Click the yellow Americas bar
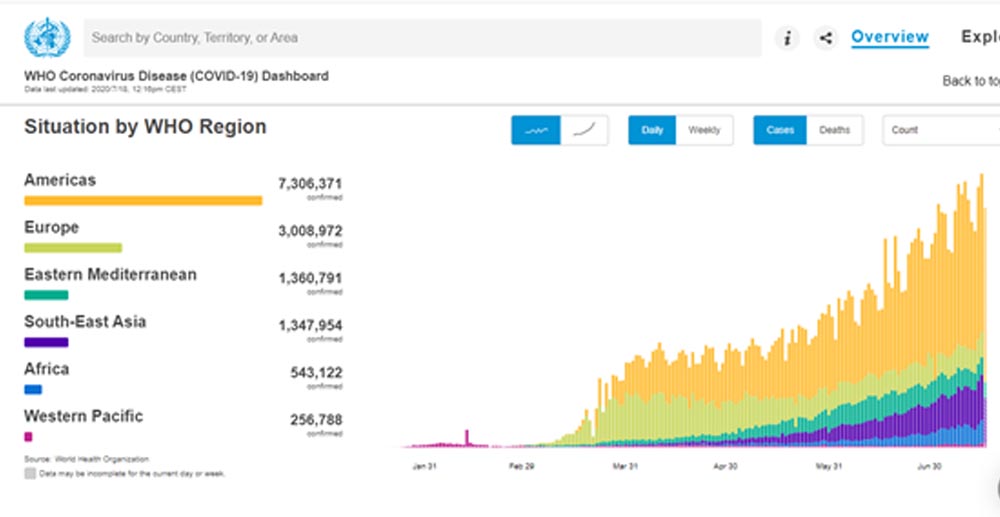The image size is (1000, 517). tap(143, 200)
